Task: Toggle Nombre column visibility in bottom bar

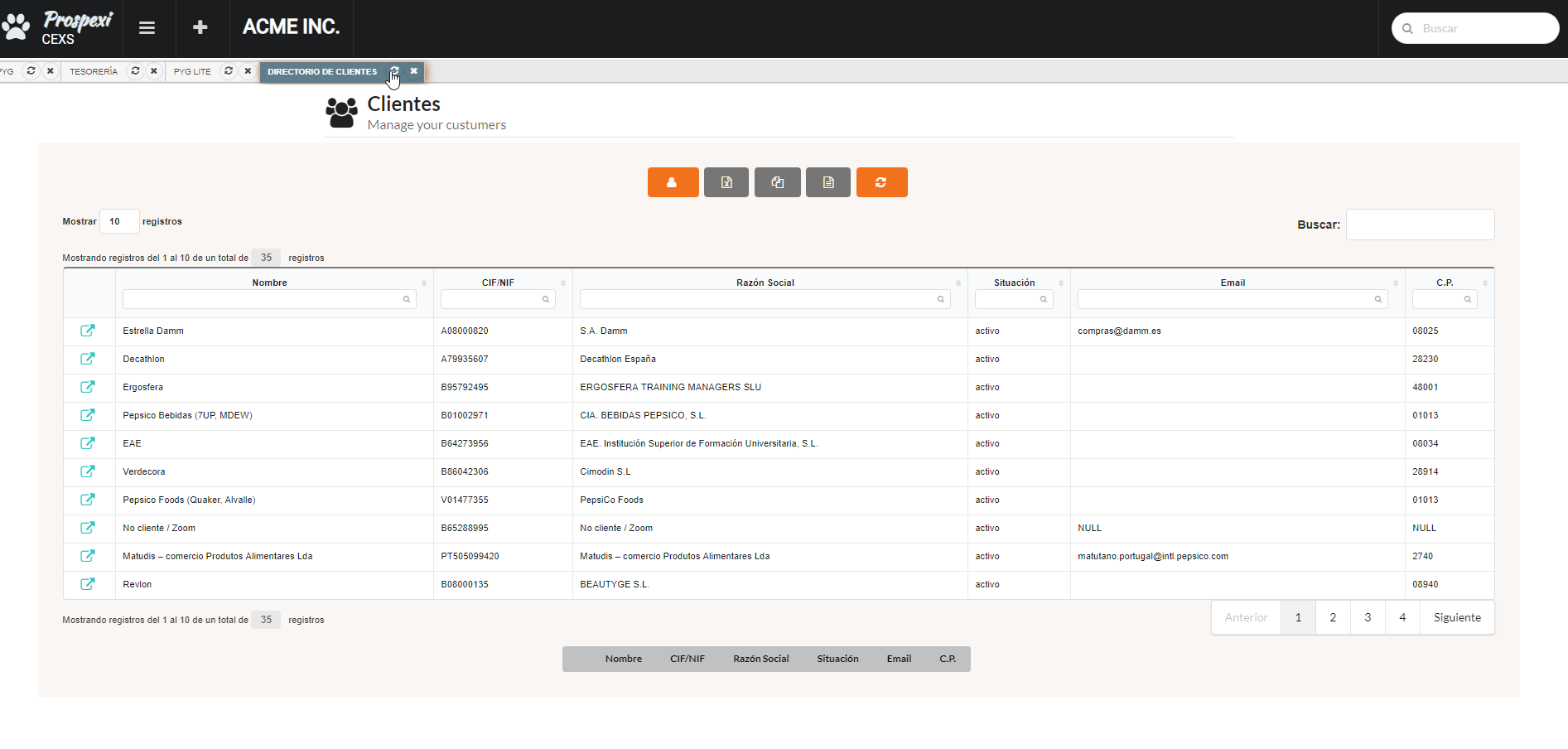Action: (623, 659)
